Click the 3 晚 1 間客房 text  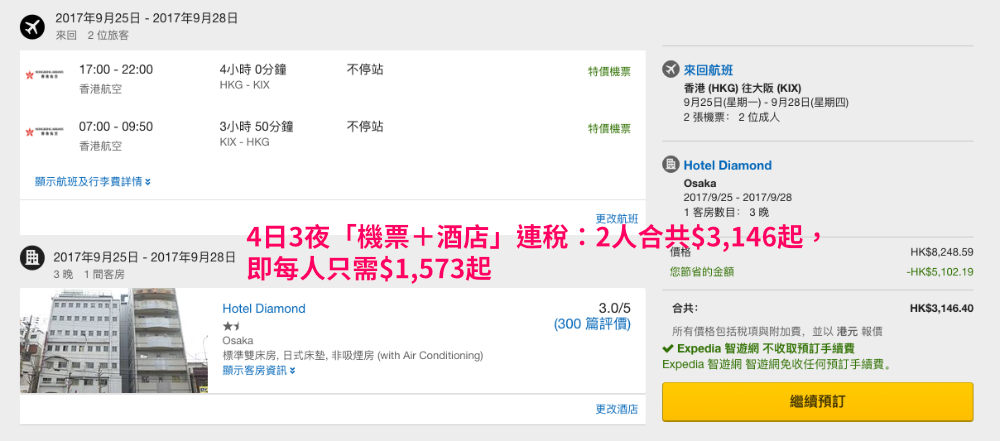89,274
